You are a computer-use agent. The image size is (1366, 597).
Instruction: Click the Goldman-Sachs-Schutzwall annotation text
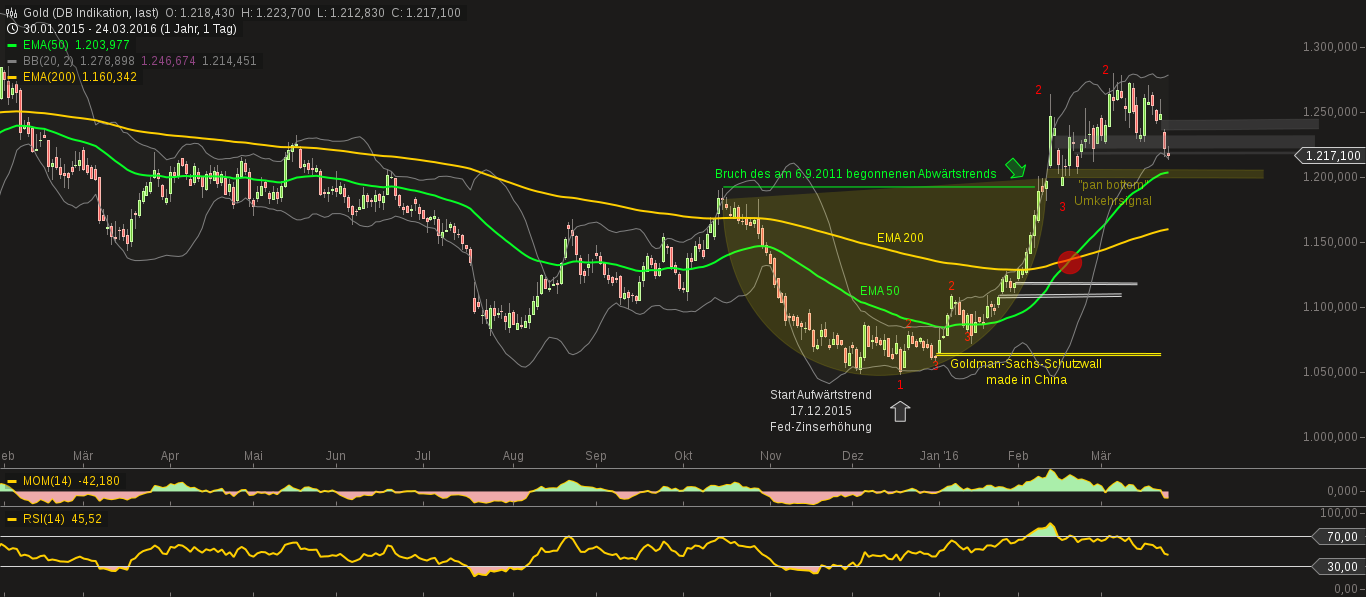click(x=1028, y=364)
